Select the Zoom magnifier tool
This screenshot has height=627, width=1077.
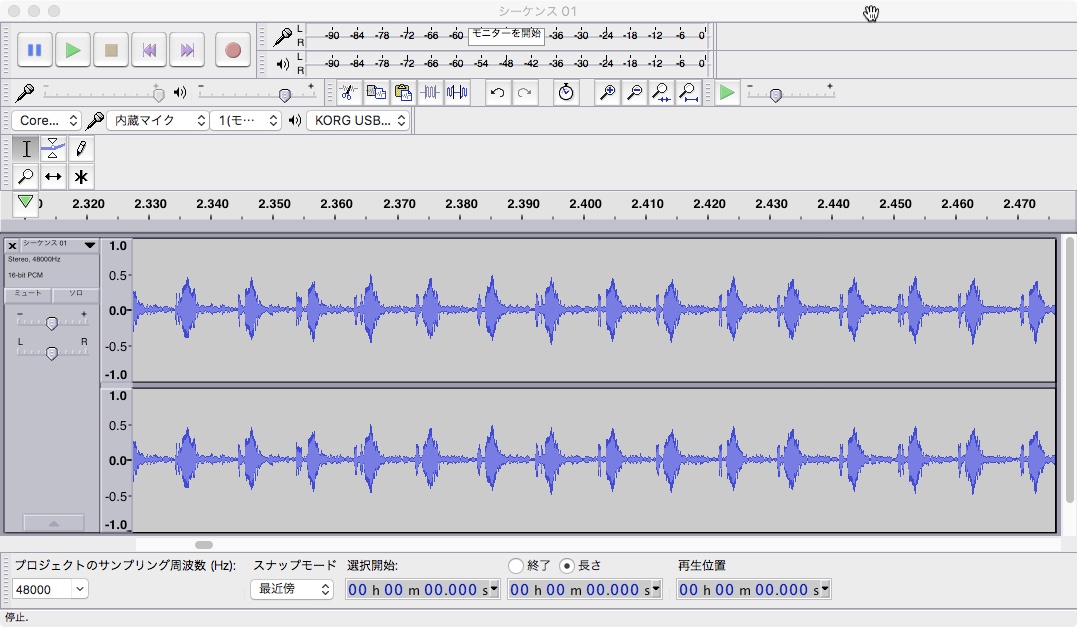click(x=26, y=176)
